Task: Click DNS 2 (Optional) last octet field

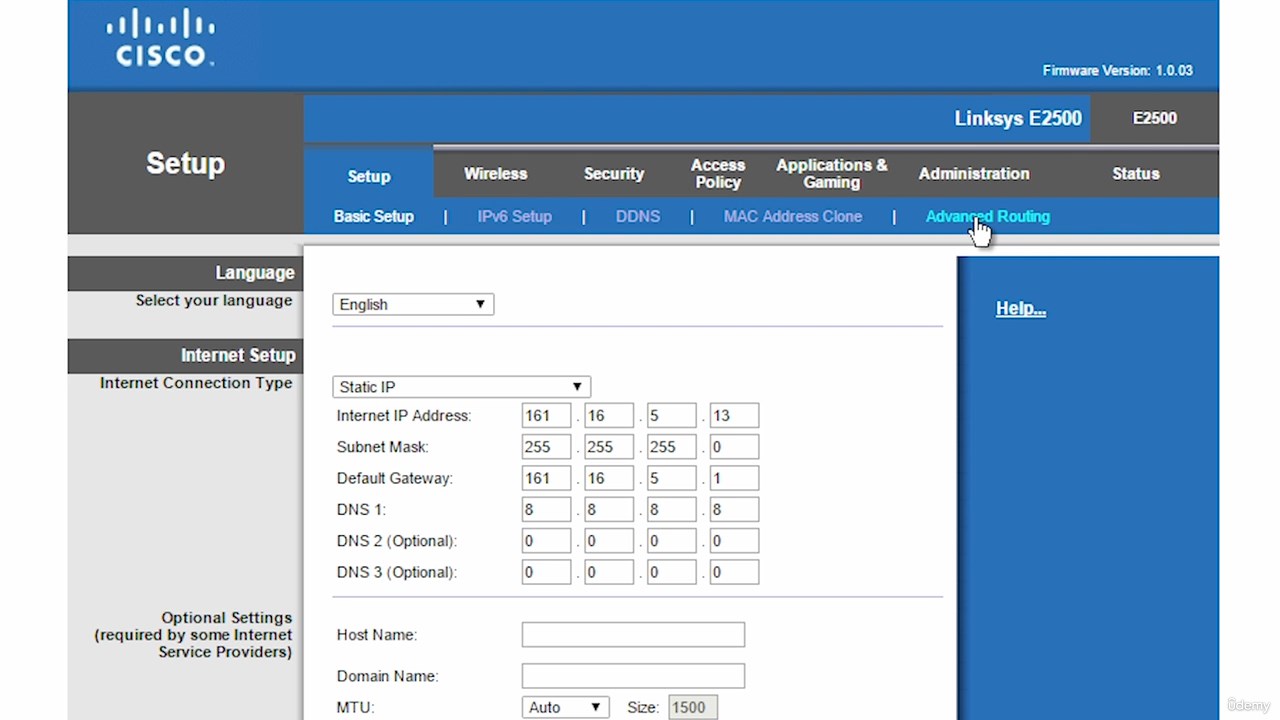Action: pyautogui.click(x=734, y=541)
